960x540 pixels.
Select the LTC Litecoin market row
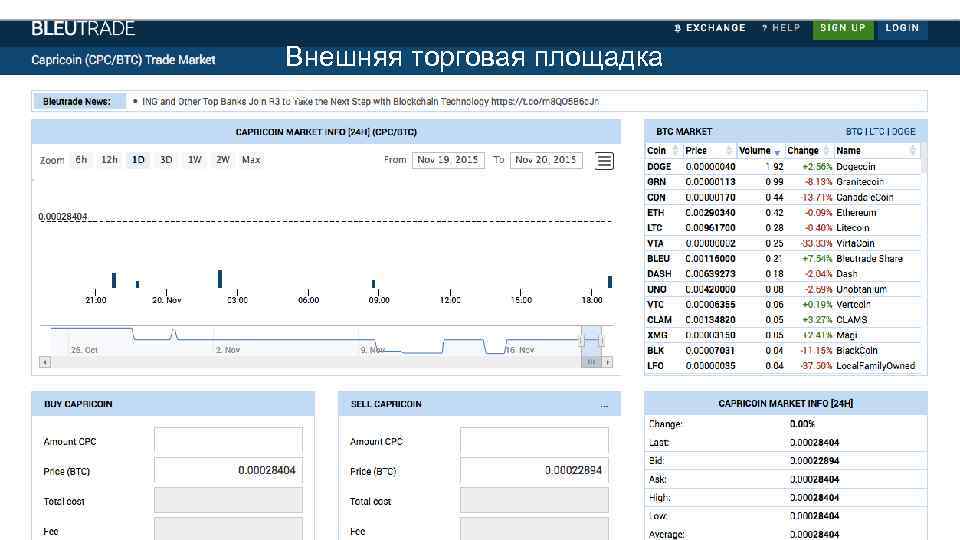(782, 228)
